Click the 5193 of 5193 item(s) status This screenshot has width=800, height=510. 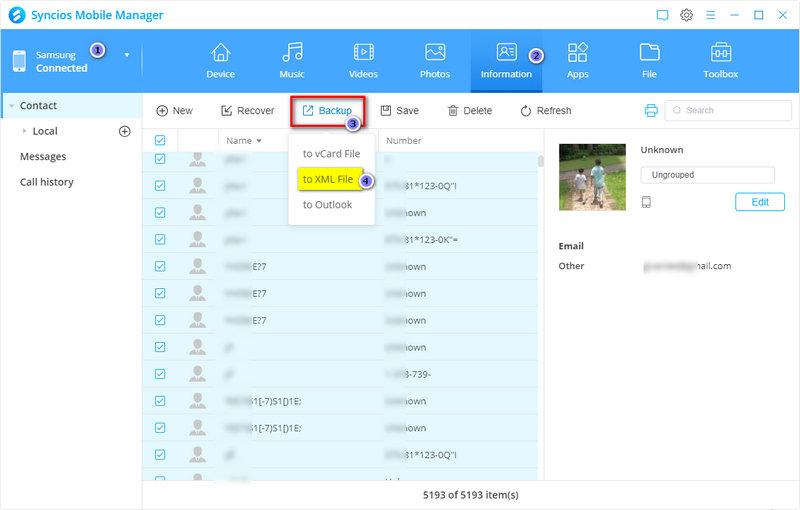[470, 495]
